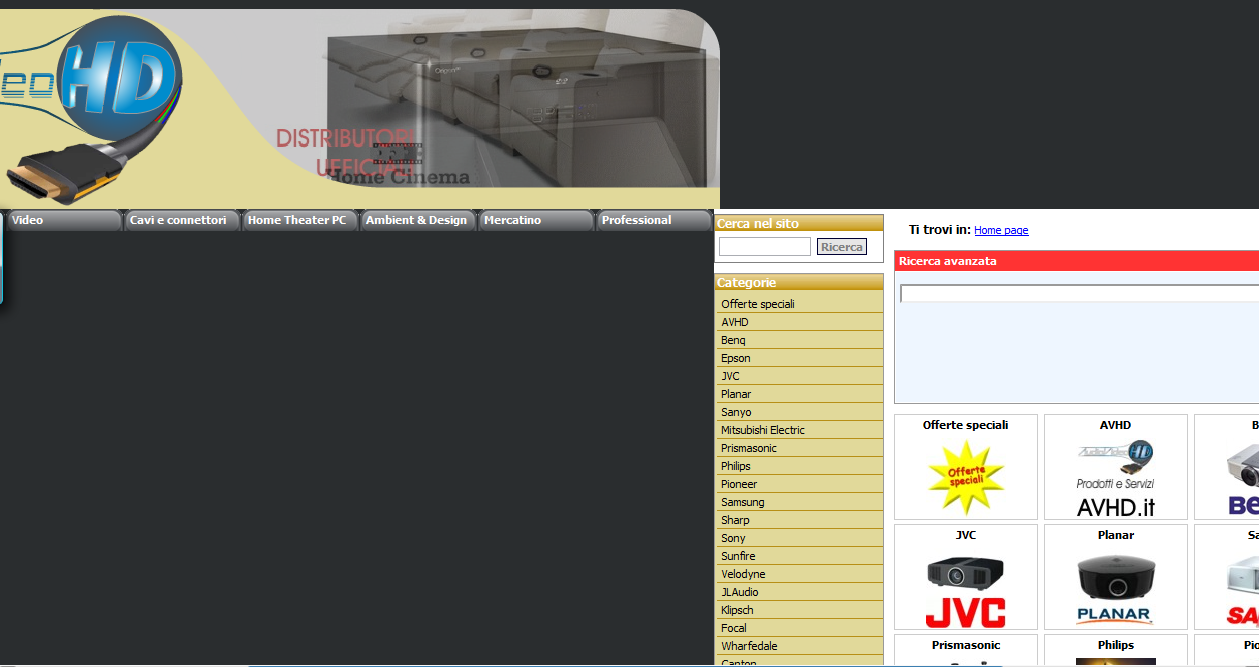Open the Planar card title

1116,535
